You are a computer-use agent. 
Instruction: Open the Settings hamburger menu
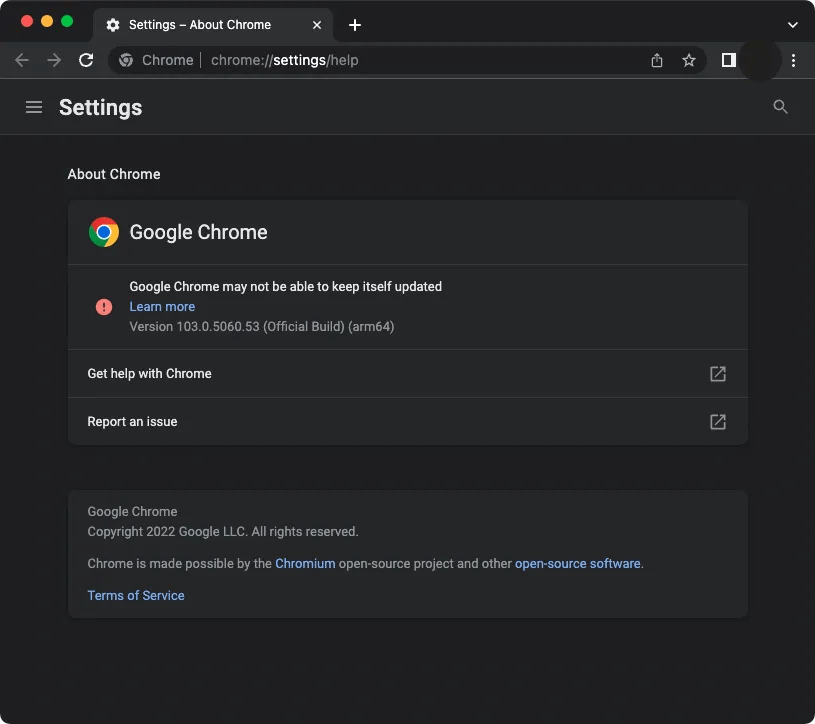click(x=34, y=107)
